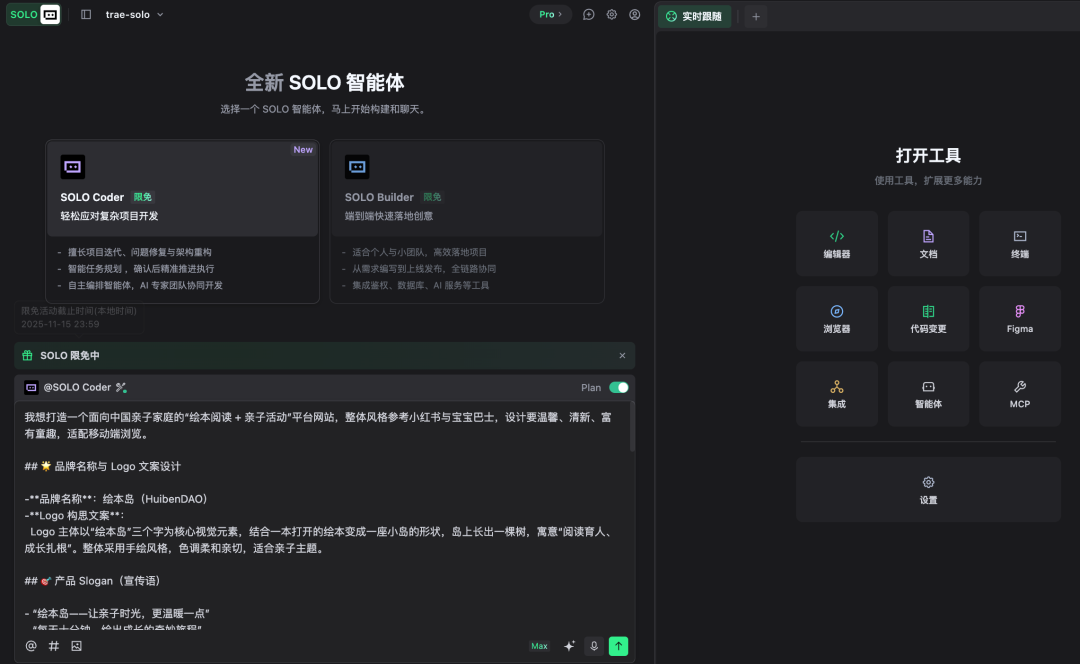Click the 限免 tag beside SOLO Builder
This screenshot has height=664, width=1080.
click(433, 197)
